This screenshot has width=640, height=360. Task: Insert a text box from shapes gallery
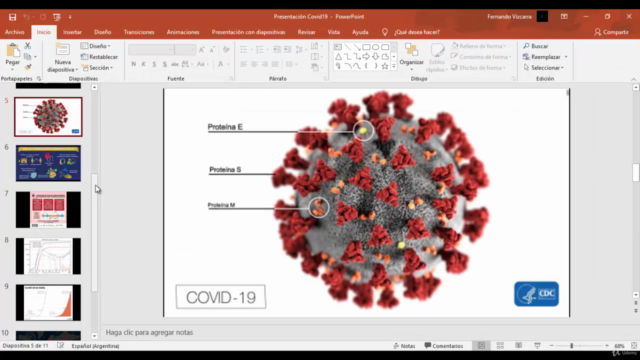338,47
